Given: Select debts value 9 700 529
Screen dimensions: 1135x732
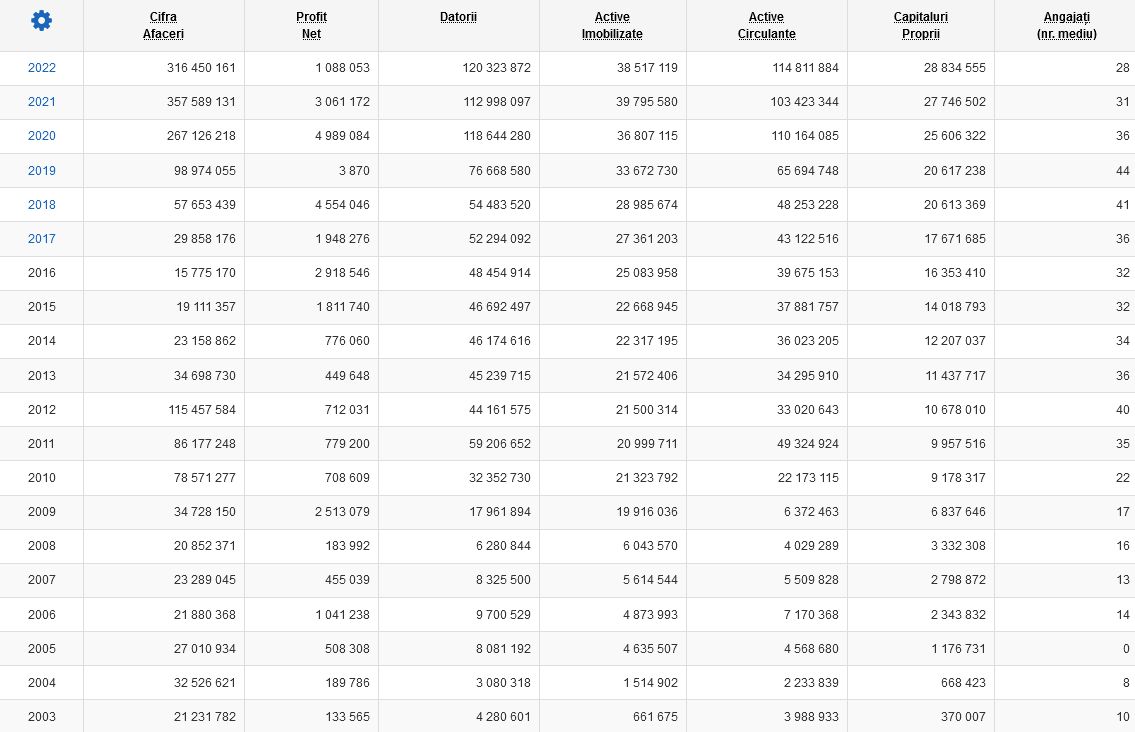Looking at the screenshot, I should (x=503, y=615).
